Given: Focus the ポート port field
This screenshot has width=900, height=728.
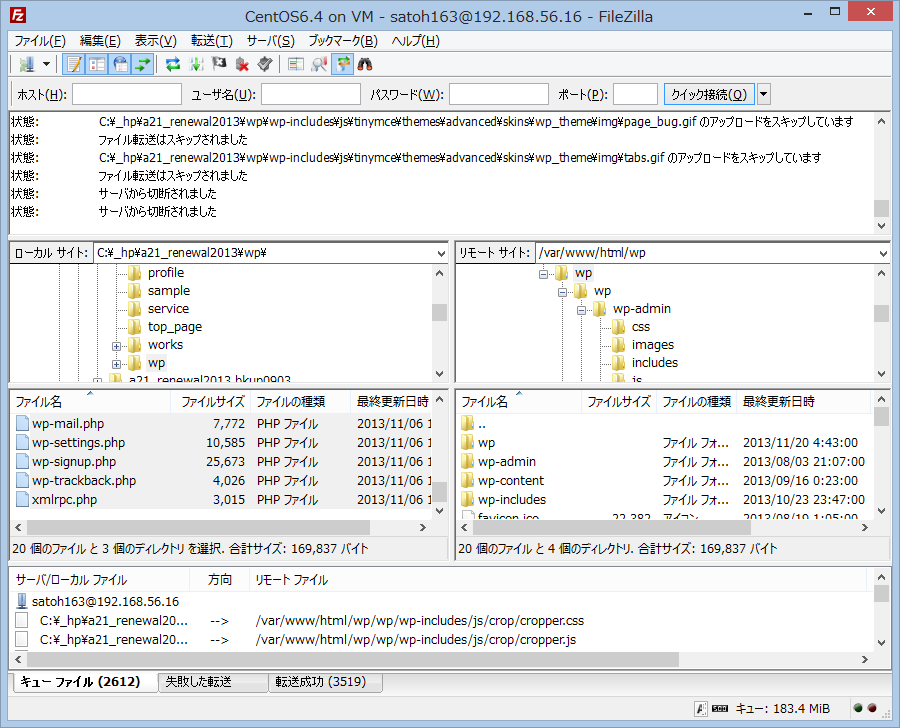Looking at the screenshot, I should [x=635, y=95].
